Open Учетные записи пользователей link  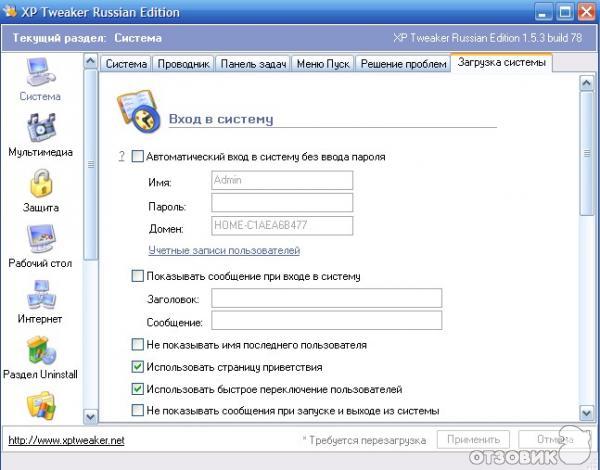tap(224, 250)
